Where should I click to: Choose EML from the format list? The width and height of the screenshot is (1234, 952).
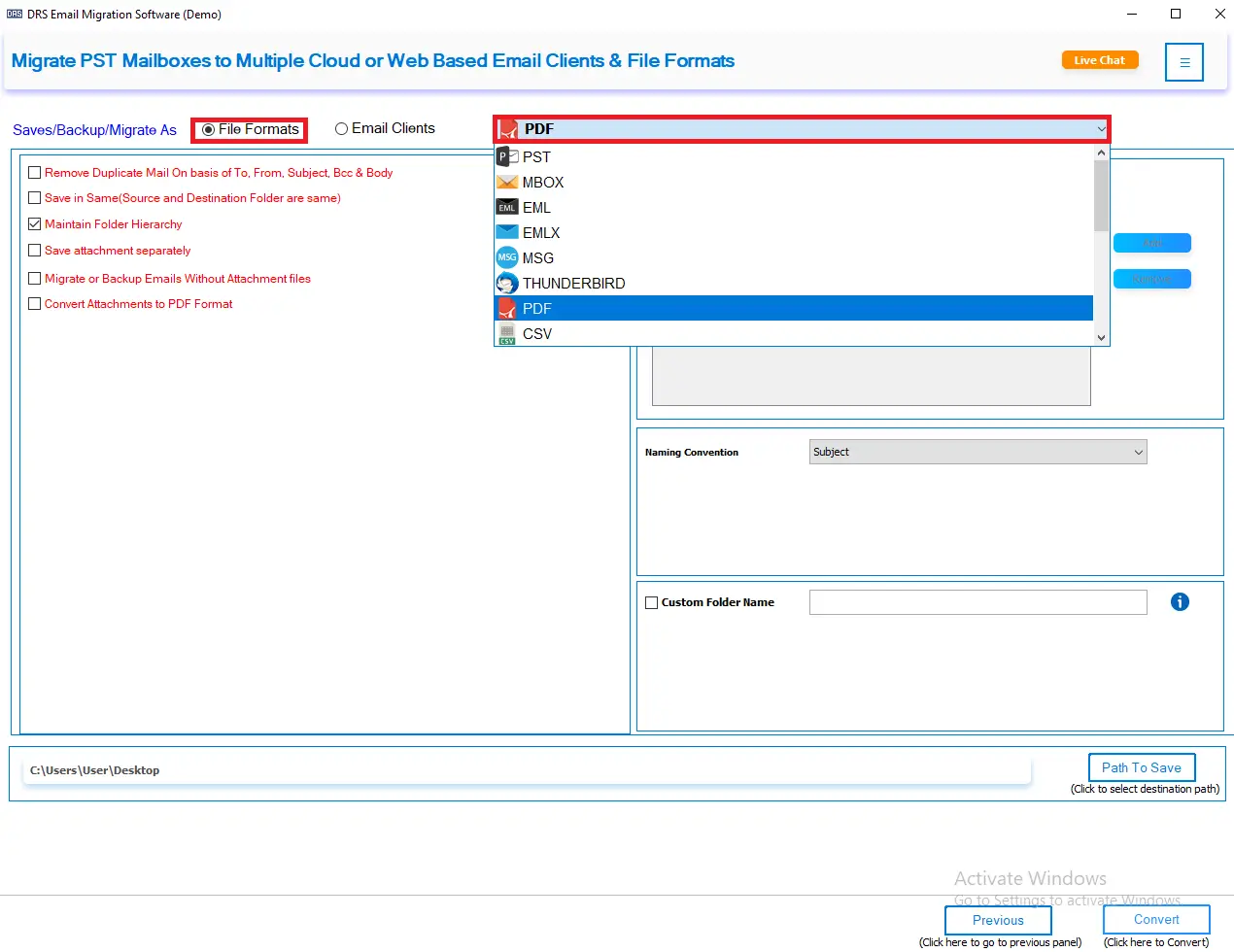[794, 207]
